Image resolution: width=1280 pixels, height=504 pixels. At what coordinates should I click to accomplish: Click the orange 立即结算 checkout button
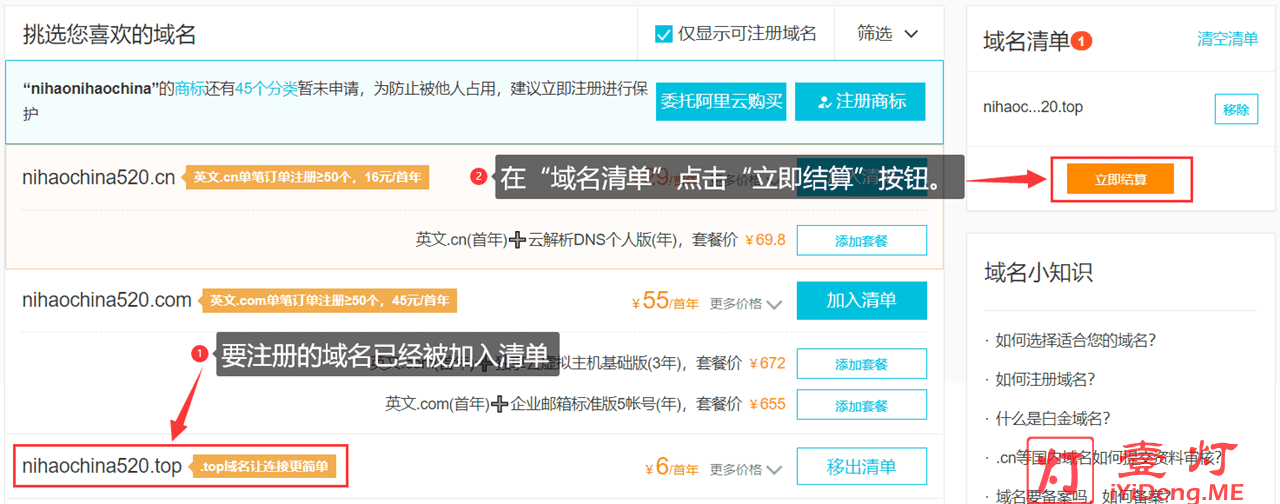(x=1120, y=180)
